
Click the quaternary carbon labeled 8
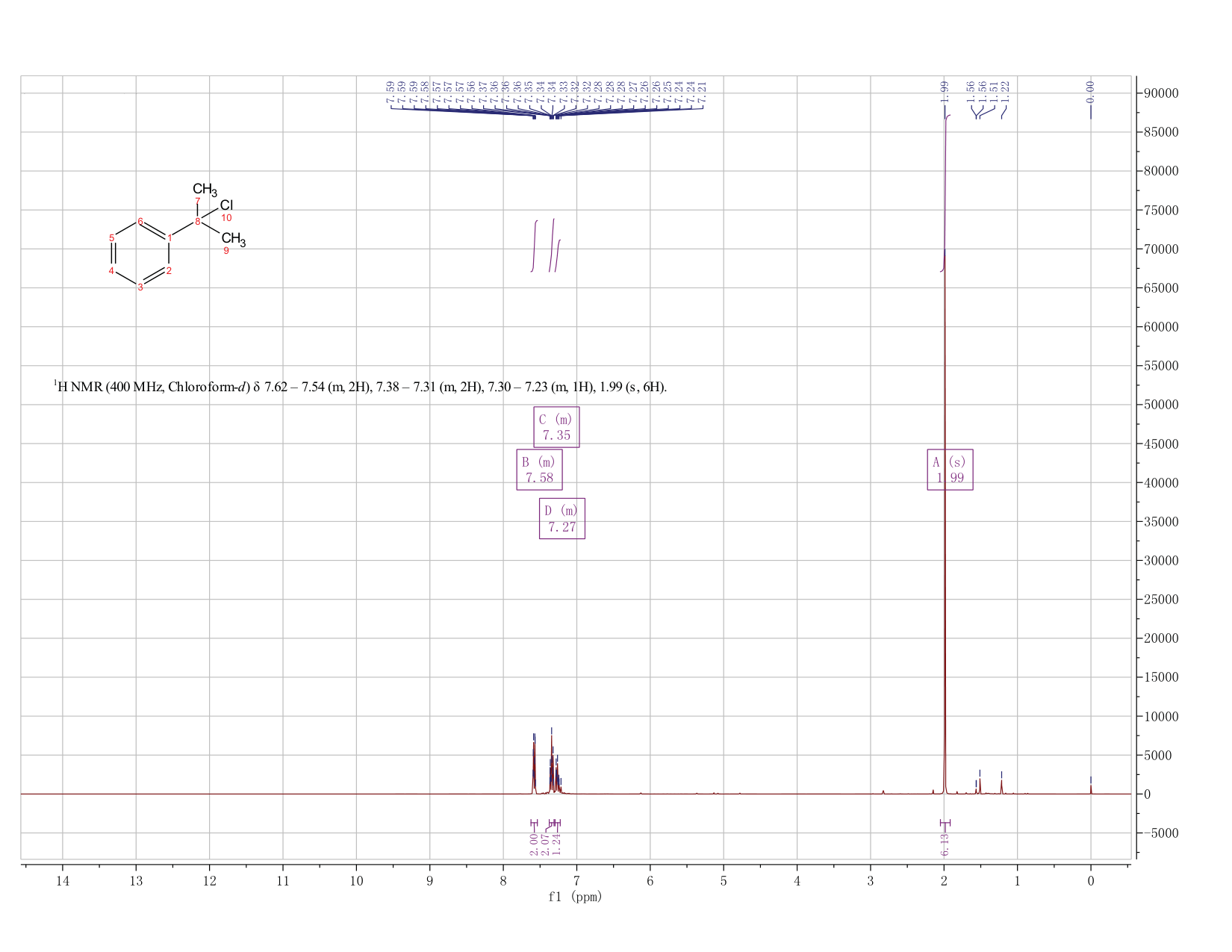[197, 222]
